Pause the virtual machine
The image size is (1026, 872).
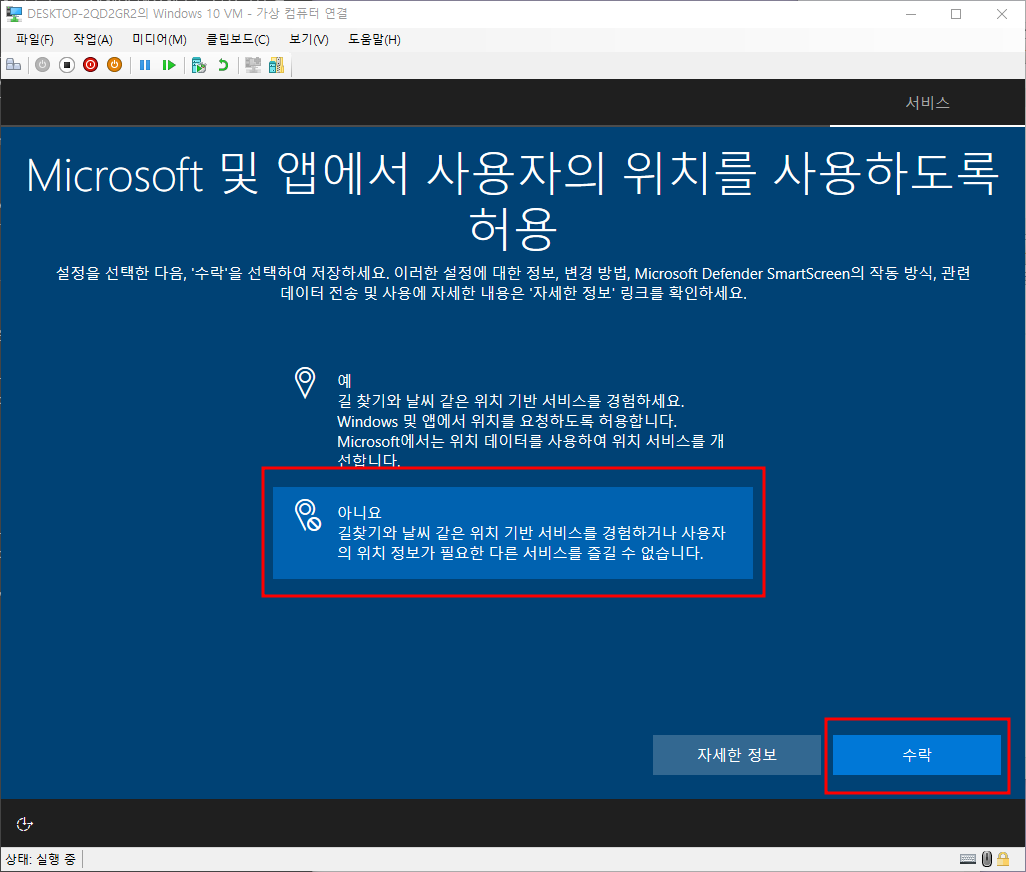145,65
